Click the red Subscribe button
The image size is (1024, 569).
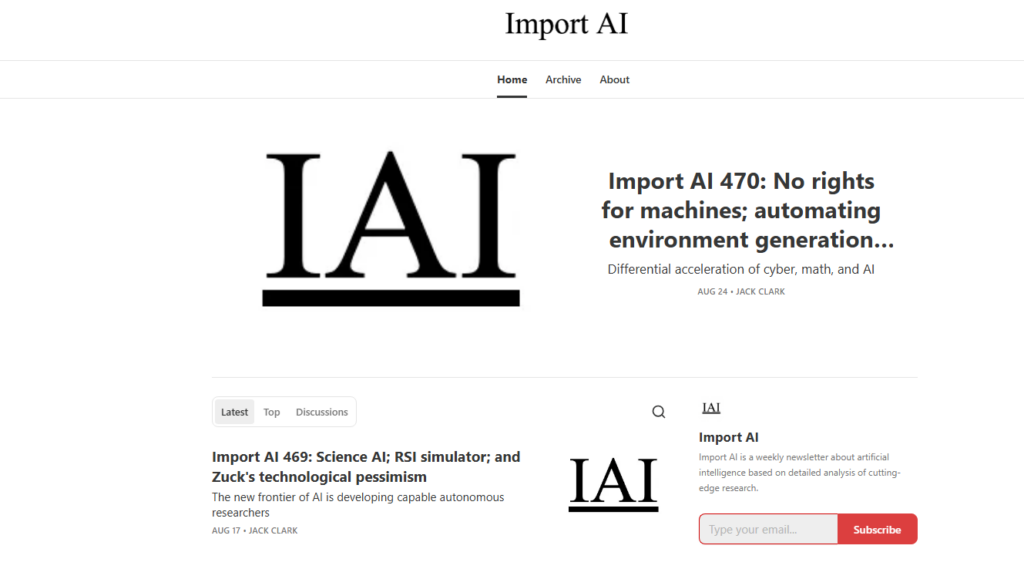coord(877,529)
